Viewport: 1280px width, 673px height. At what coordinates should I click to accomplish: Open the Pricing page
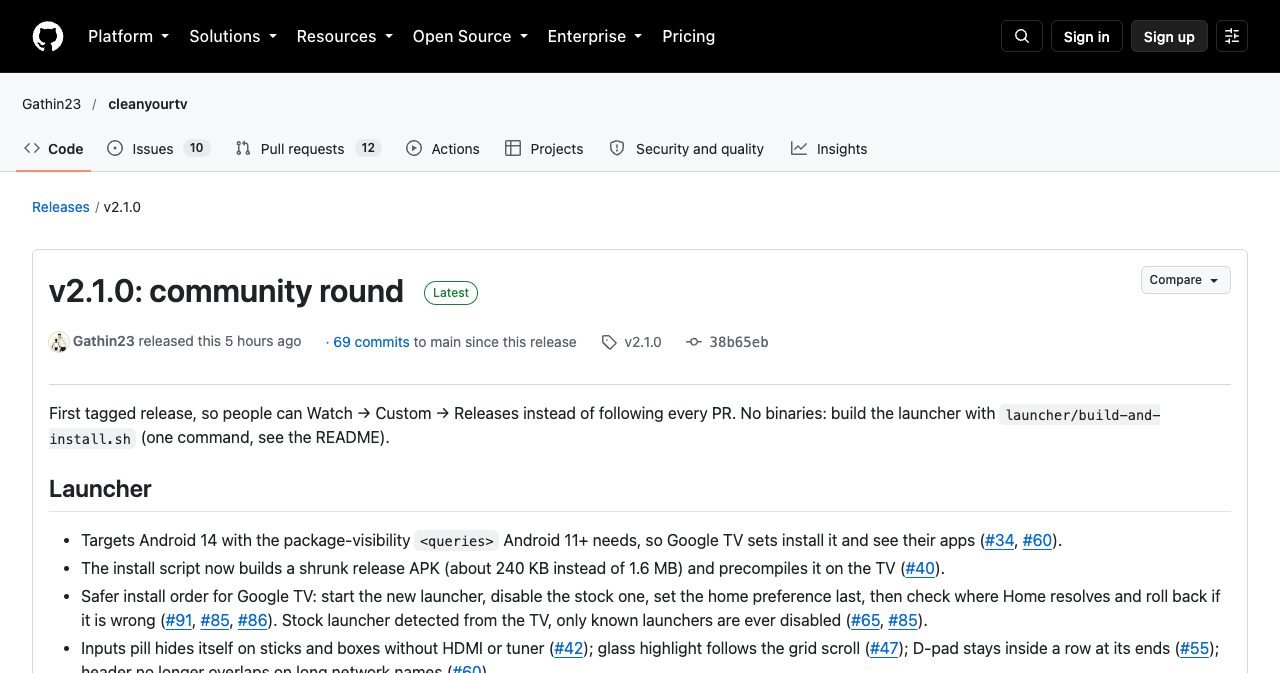689,36
